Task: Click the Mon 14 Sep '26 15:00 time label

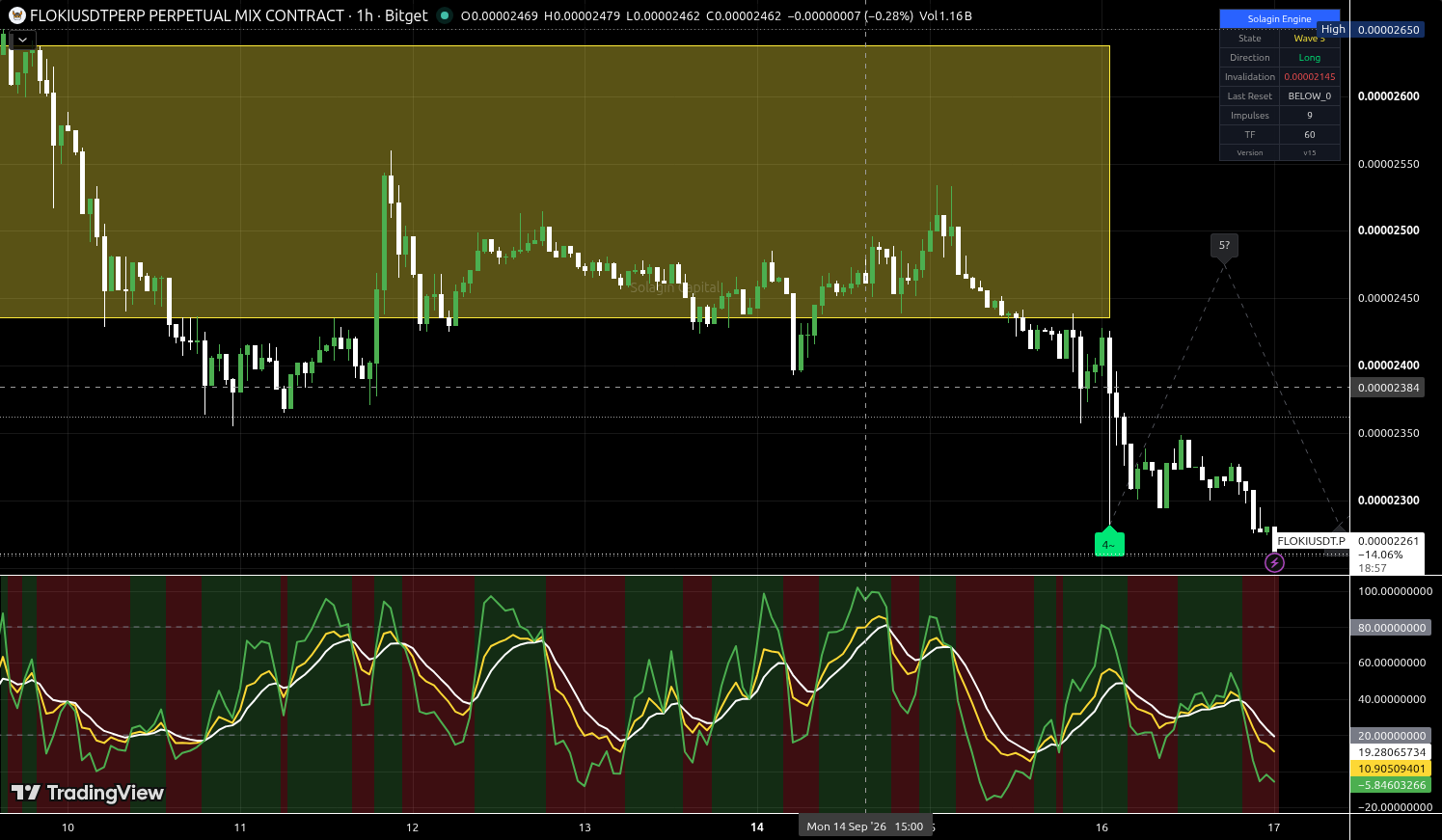Action: click(865, 826)
